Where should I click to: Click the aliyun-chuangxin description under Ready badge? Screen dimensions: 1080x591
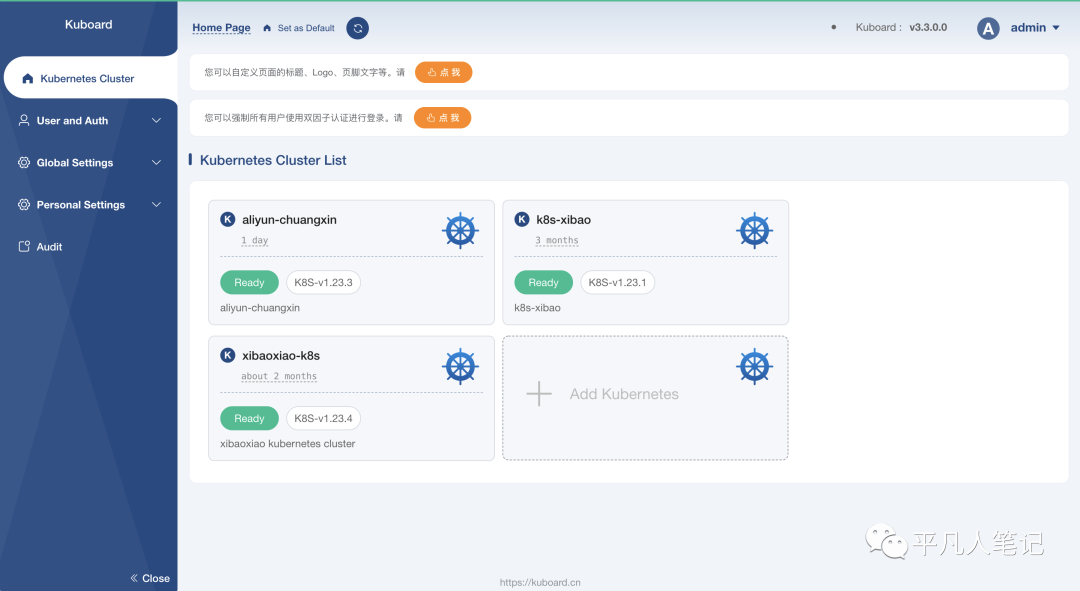point(260,308)
